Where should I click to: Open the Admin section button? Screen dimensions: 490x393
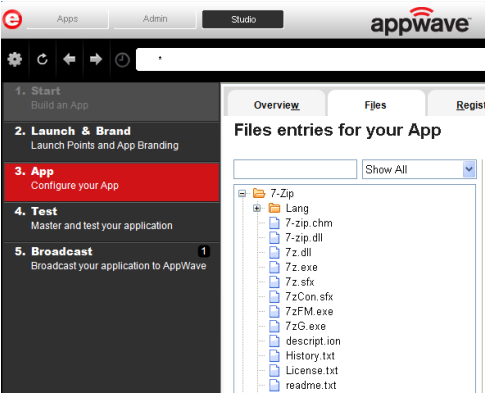[155, 19]
